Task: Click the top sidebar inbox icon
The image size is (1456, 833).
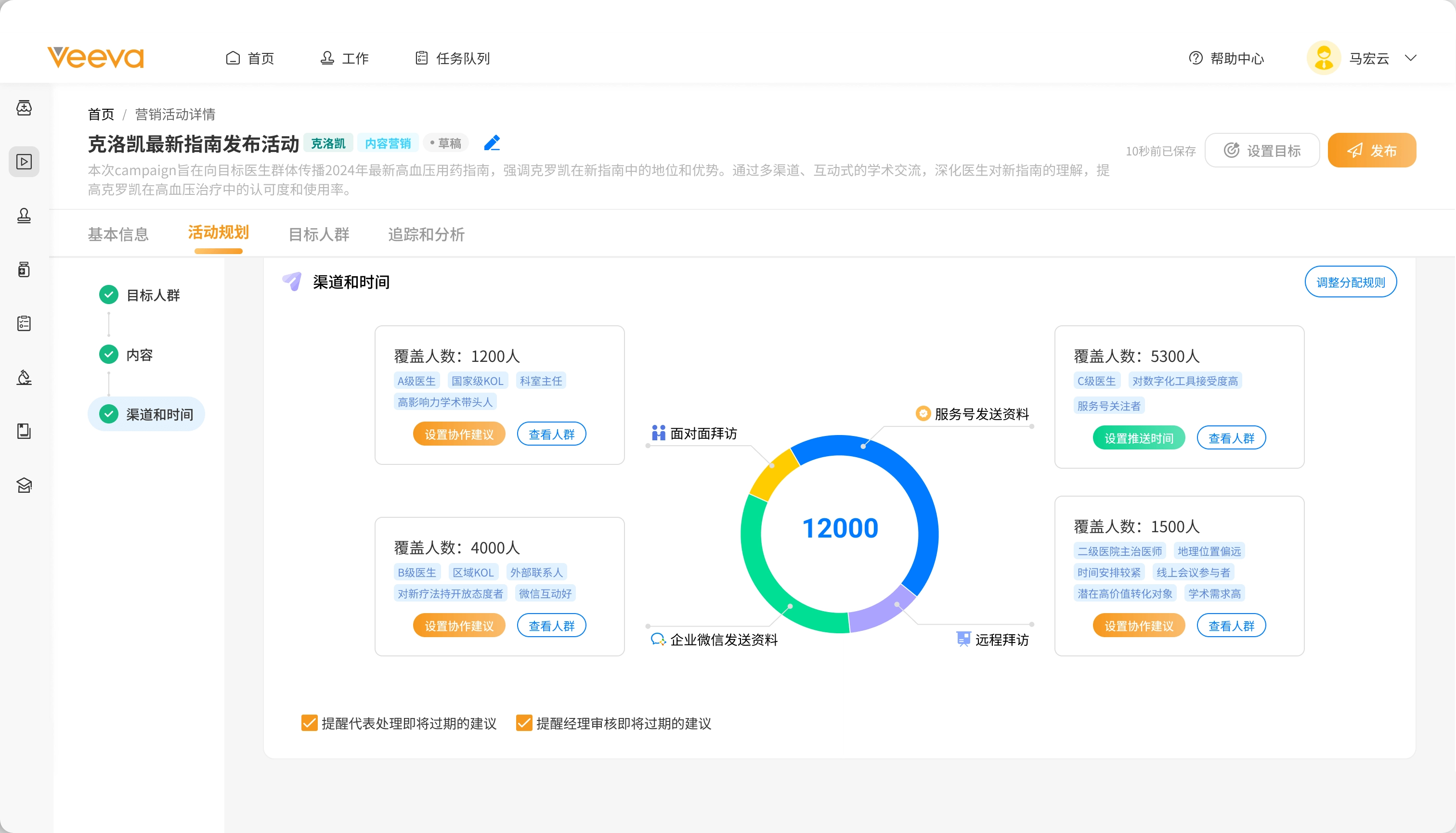Action: [24, 108]
